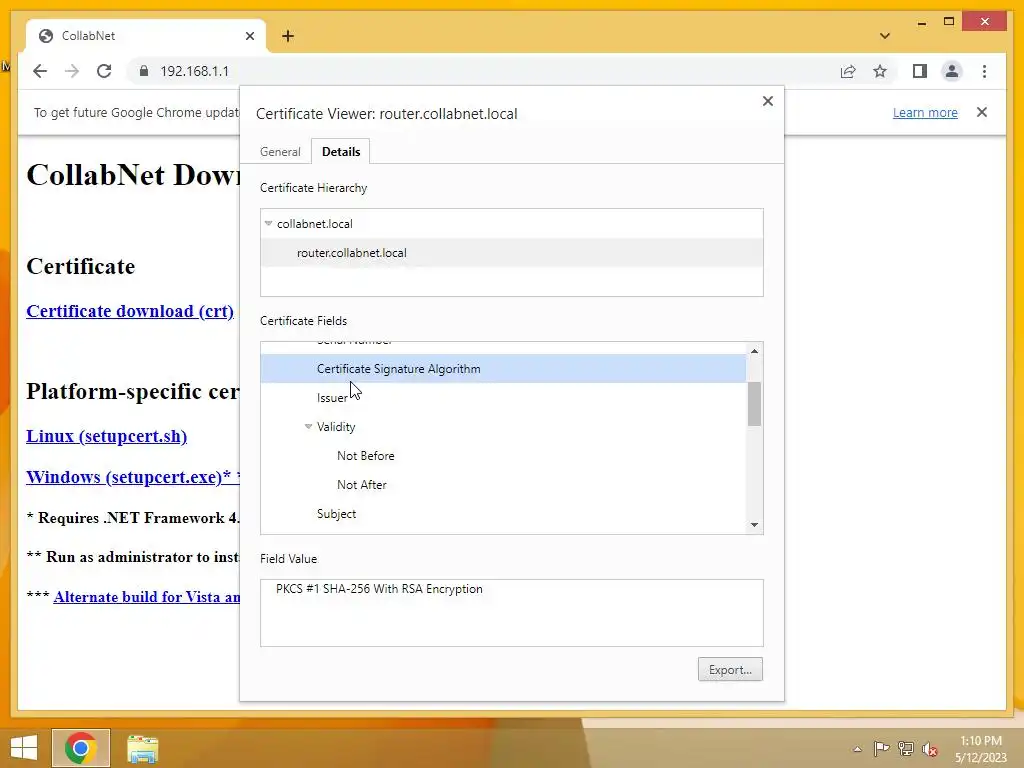Click the browser forward arrow

point(72,71)
